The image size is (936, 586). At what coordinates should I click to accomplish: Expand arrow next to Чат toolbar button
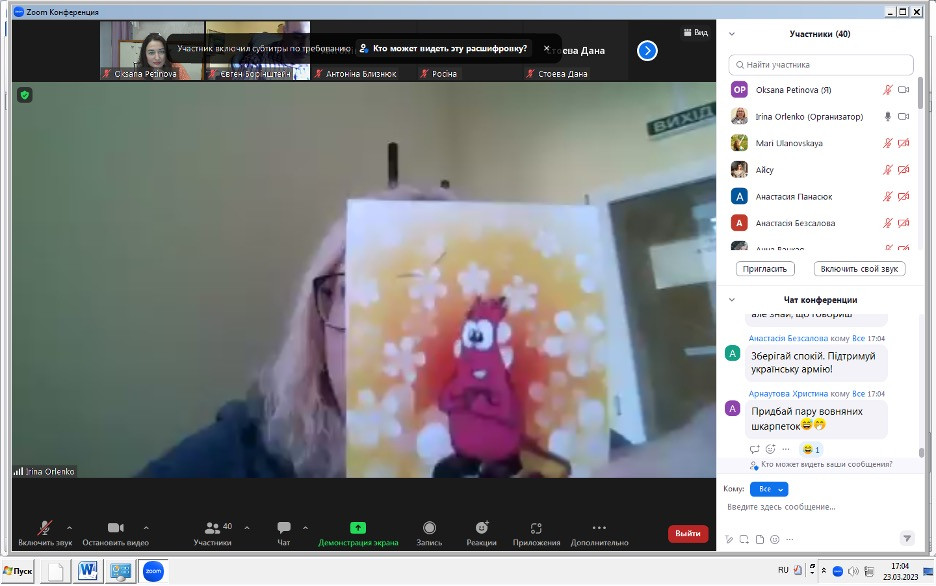305,528
